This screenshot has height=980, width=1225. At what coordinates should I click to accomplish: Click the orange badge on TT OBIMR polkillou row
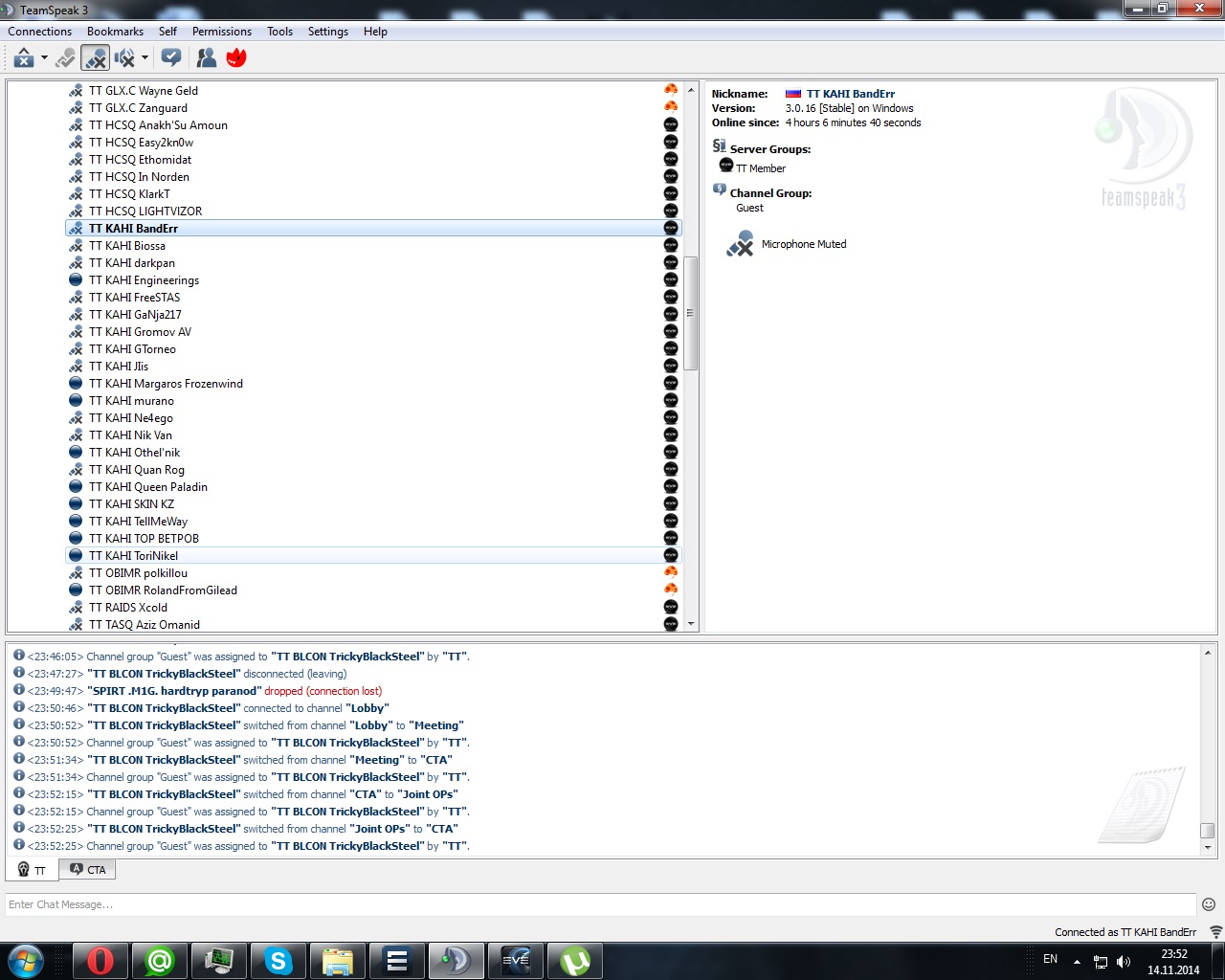pos(671,573)
